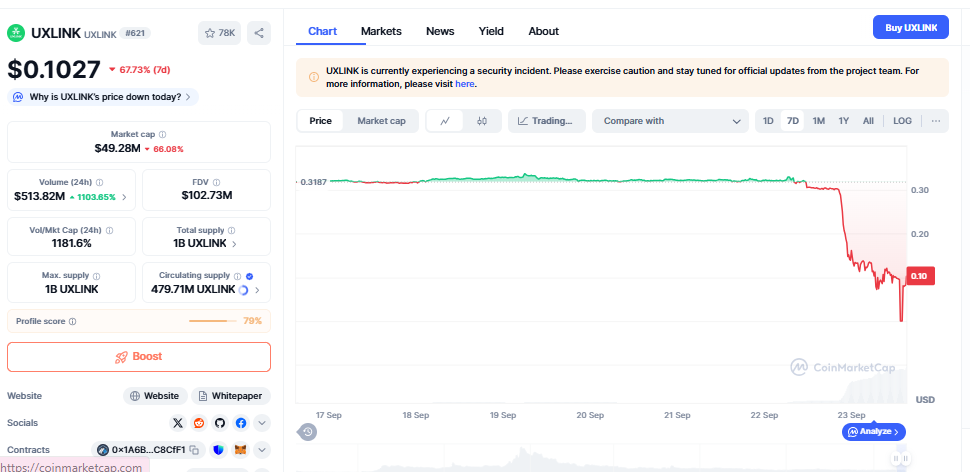
Task: Add UXLINK to watchlist via star button
Action: (x=220, y=33)
